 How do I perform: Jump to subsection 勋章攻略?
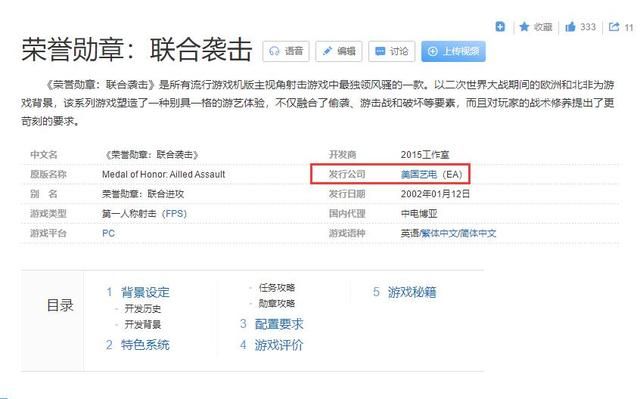point(277,304)
